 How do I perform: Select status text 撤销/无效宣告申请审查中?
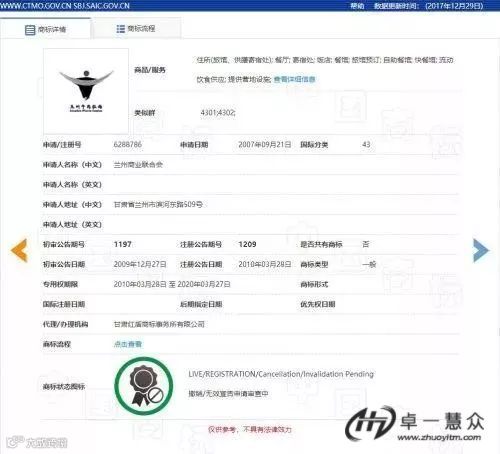click(228, 394)
